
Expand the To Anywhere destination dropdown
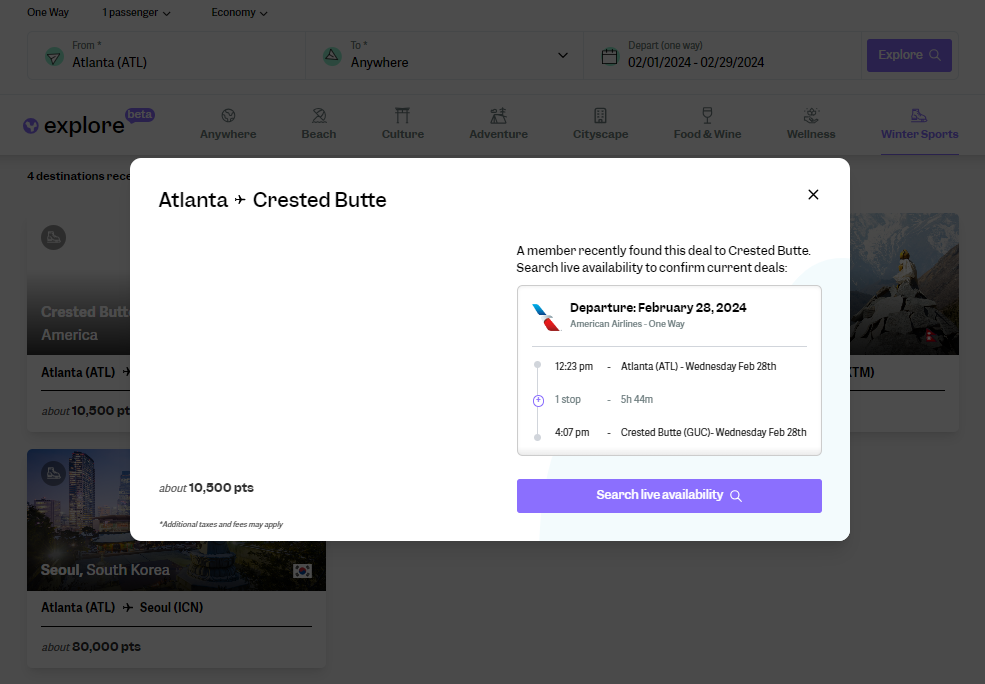pos(562,55)
